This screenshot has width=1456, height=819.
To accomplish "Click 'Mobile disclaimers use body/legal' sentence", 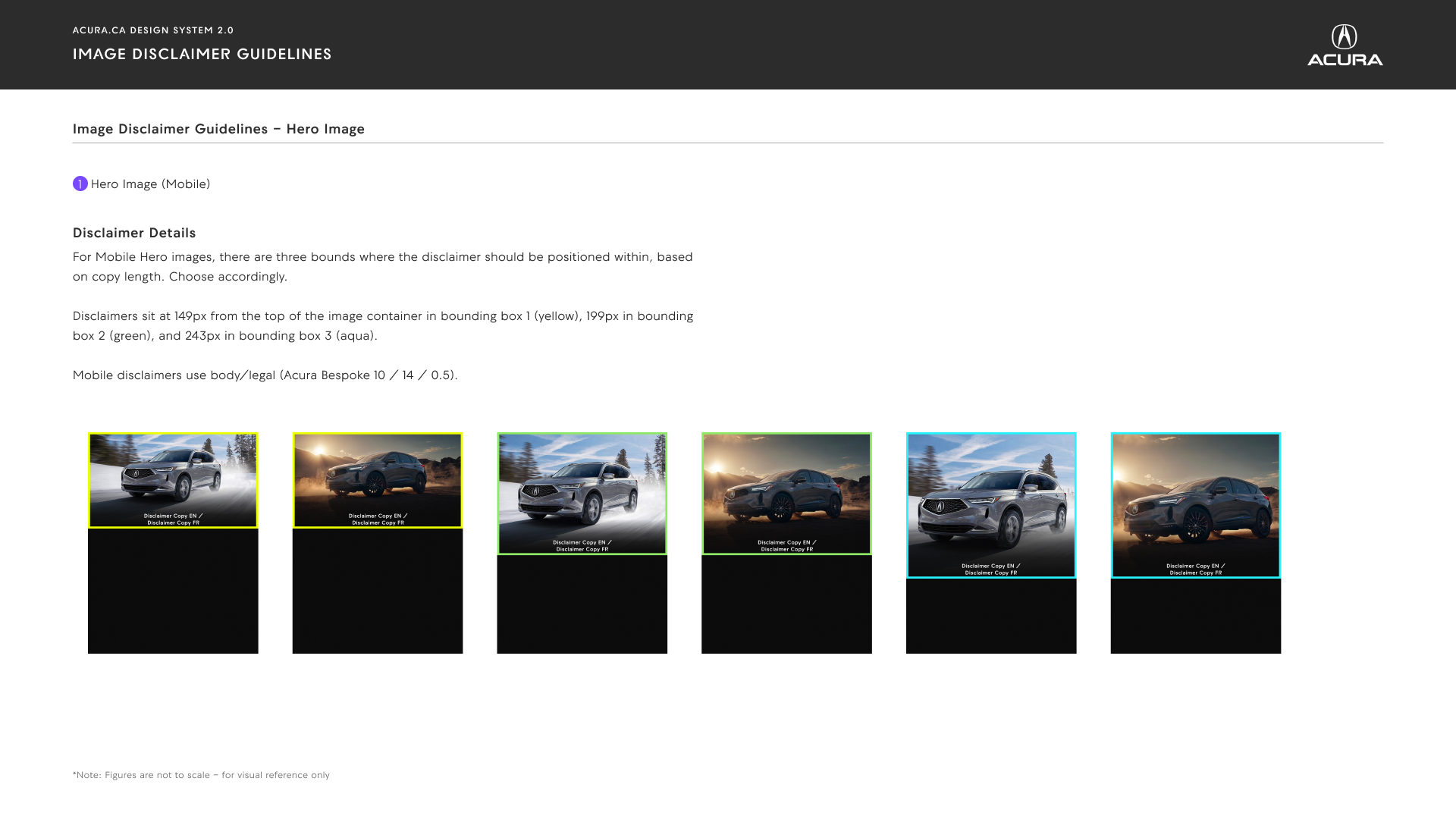I will tap(265, 375).
